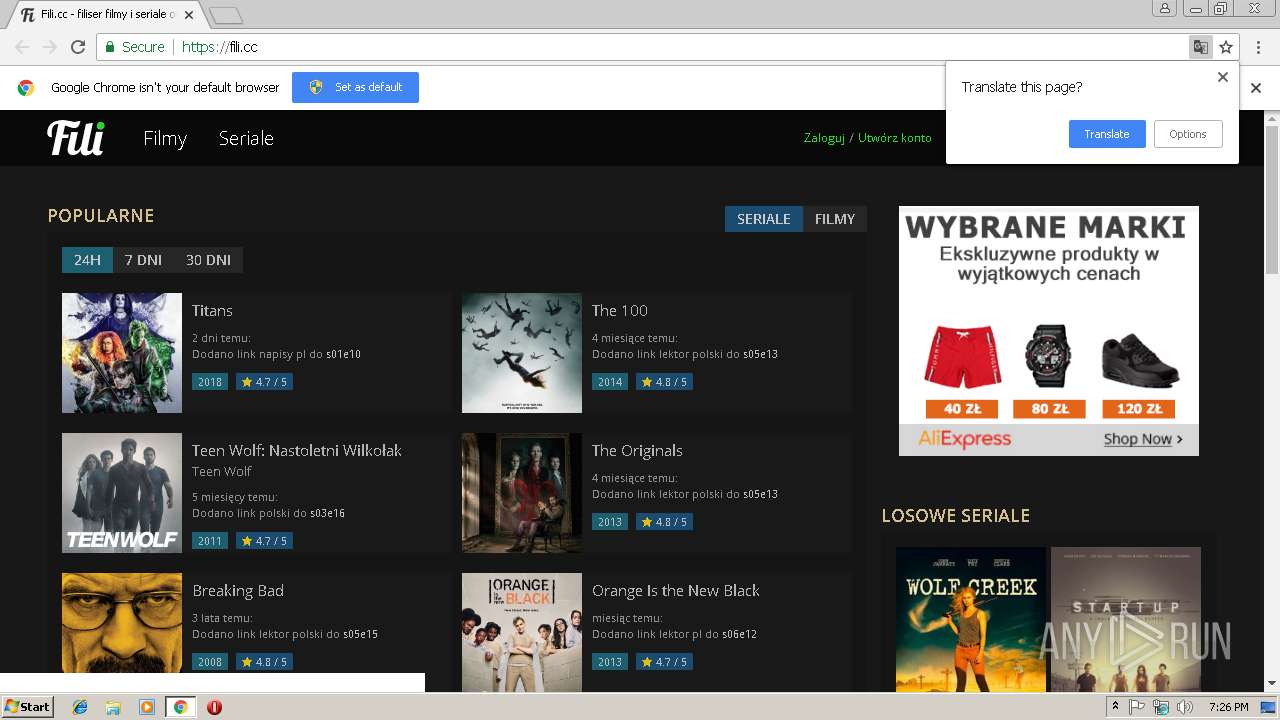Click the Titans 4.7 / 5 star rating
The width and height of the screenshot is (1280, 720).
tap(264, 382)
